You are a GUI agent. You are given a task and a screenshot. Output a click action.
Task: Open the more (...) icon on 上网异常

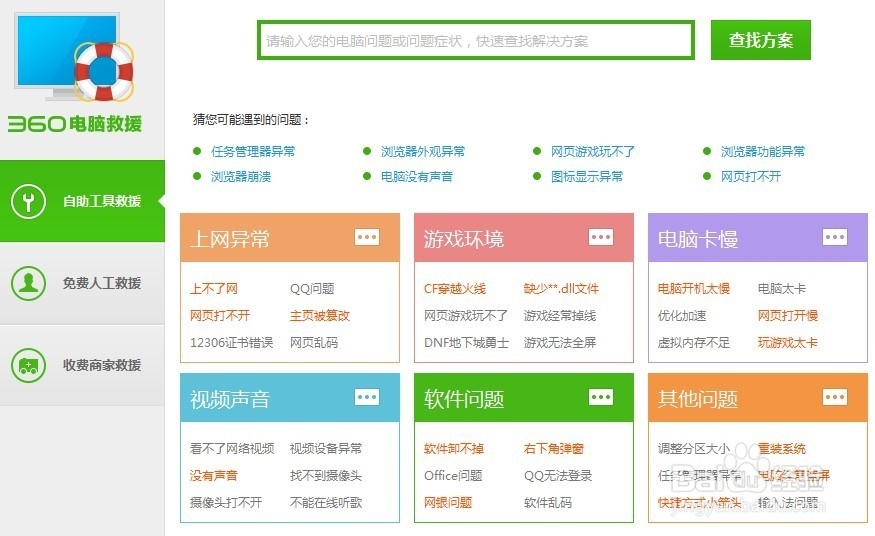pyautogui.click(x=367, y=237)
